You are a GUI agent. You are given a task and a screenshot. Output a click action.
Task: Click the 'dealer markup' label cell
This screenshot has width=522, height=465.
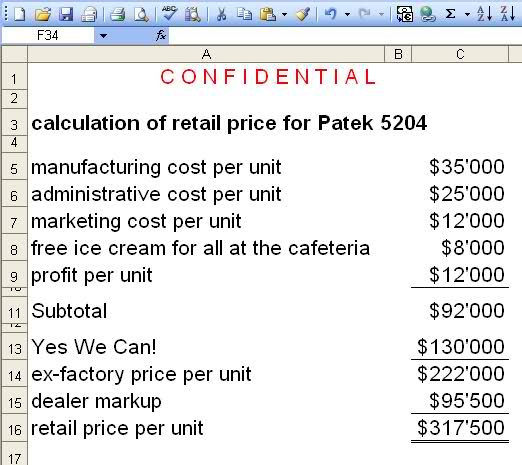(x=206, y=401)
